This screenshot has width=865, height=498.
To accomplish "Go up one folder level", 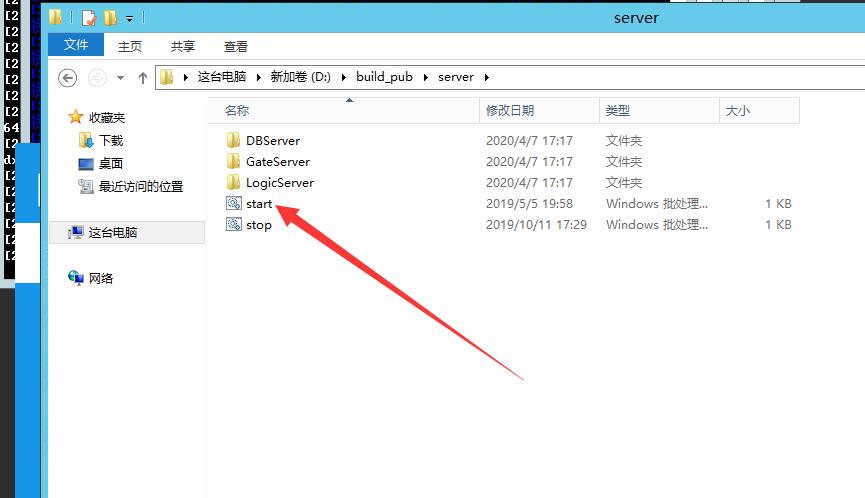I will coord(143,77).
